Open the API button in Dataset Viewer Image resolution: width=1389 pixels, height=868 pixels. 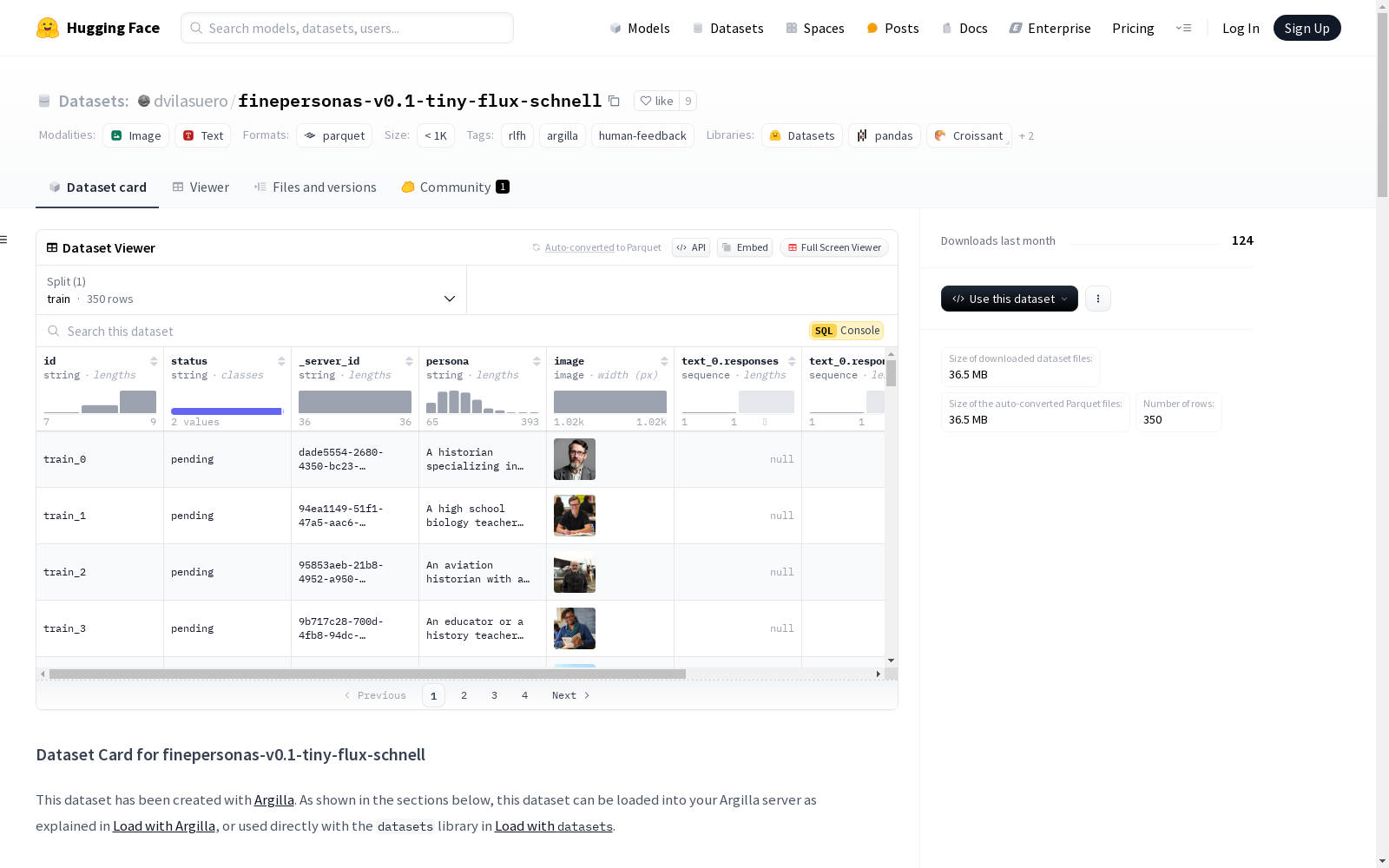coord(691,247)
